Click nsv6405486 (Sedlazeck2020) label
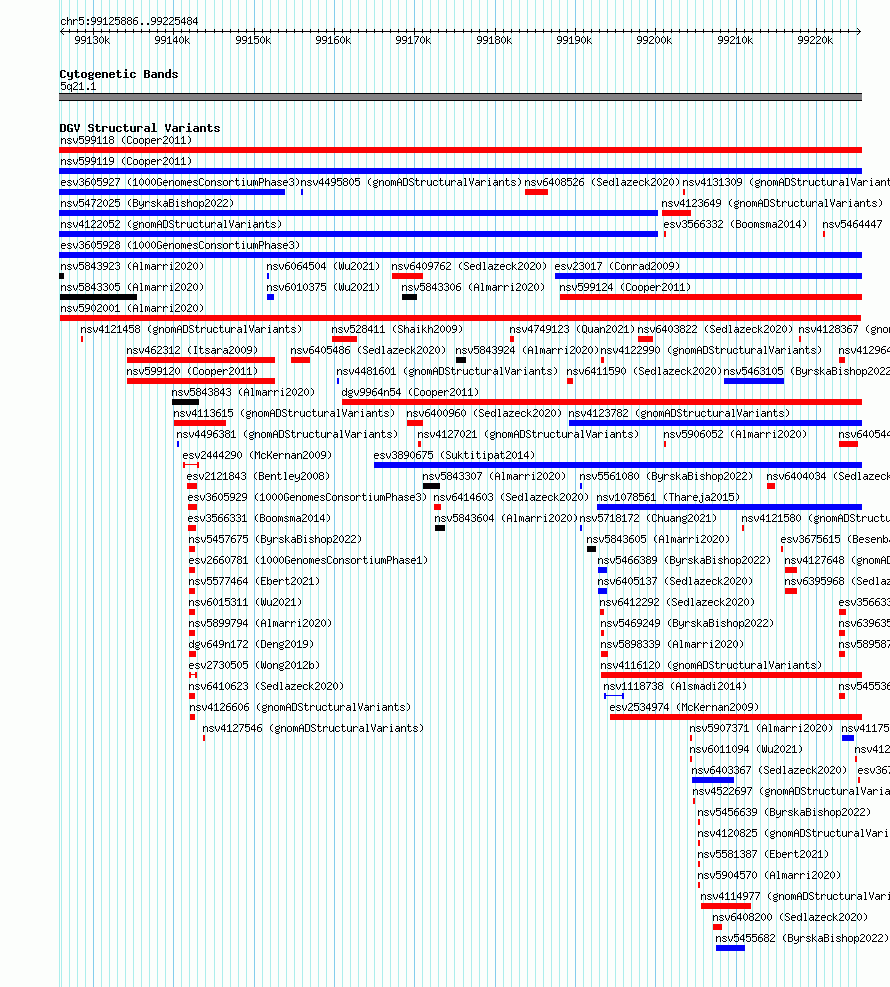 pyautogui.click(x=368, y=350)
